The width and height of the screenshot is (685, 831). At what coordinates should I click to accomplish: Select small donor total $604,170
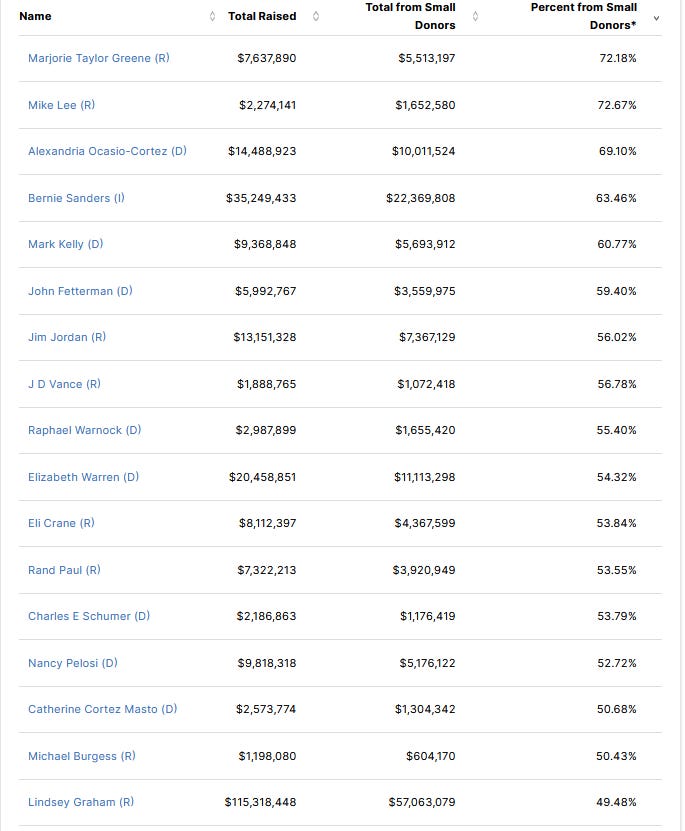coord(431,756)
